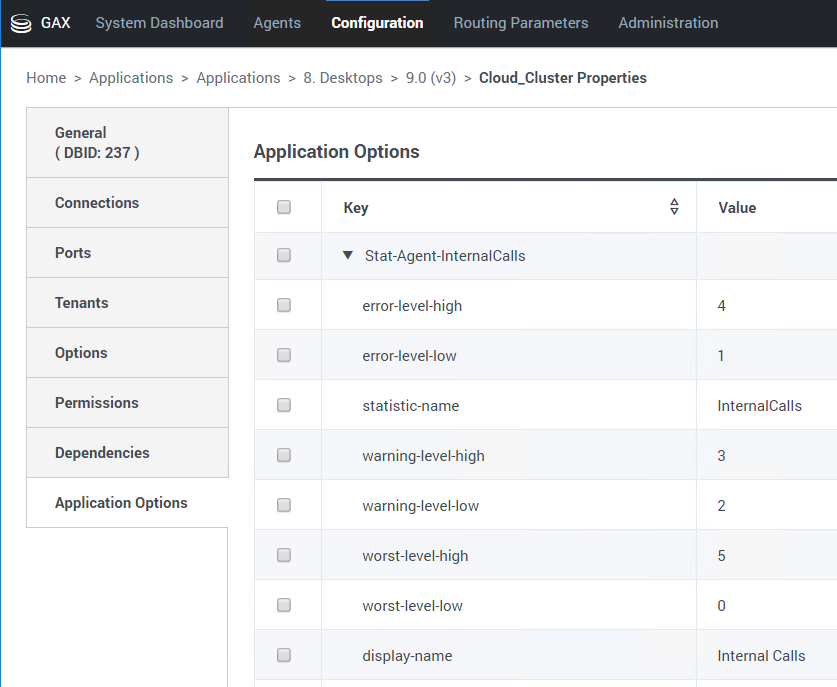The height and width of the screenshot is (687, 837).
Task: Navigate to 8. Desktops breadcrumb
Action: 343,78
